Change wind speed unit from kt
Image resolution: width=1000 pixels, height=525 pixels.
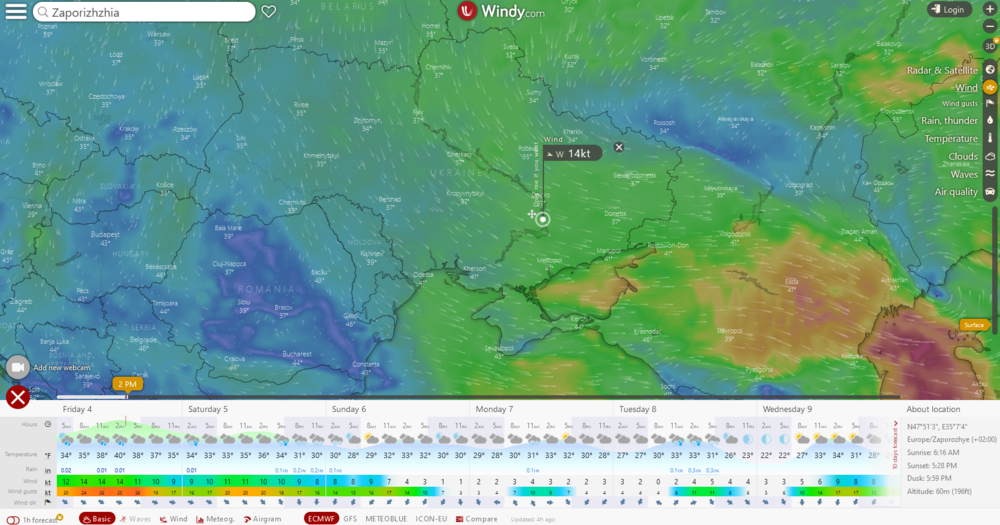pos(48,481)
